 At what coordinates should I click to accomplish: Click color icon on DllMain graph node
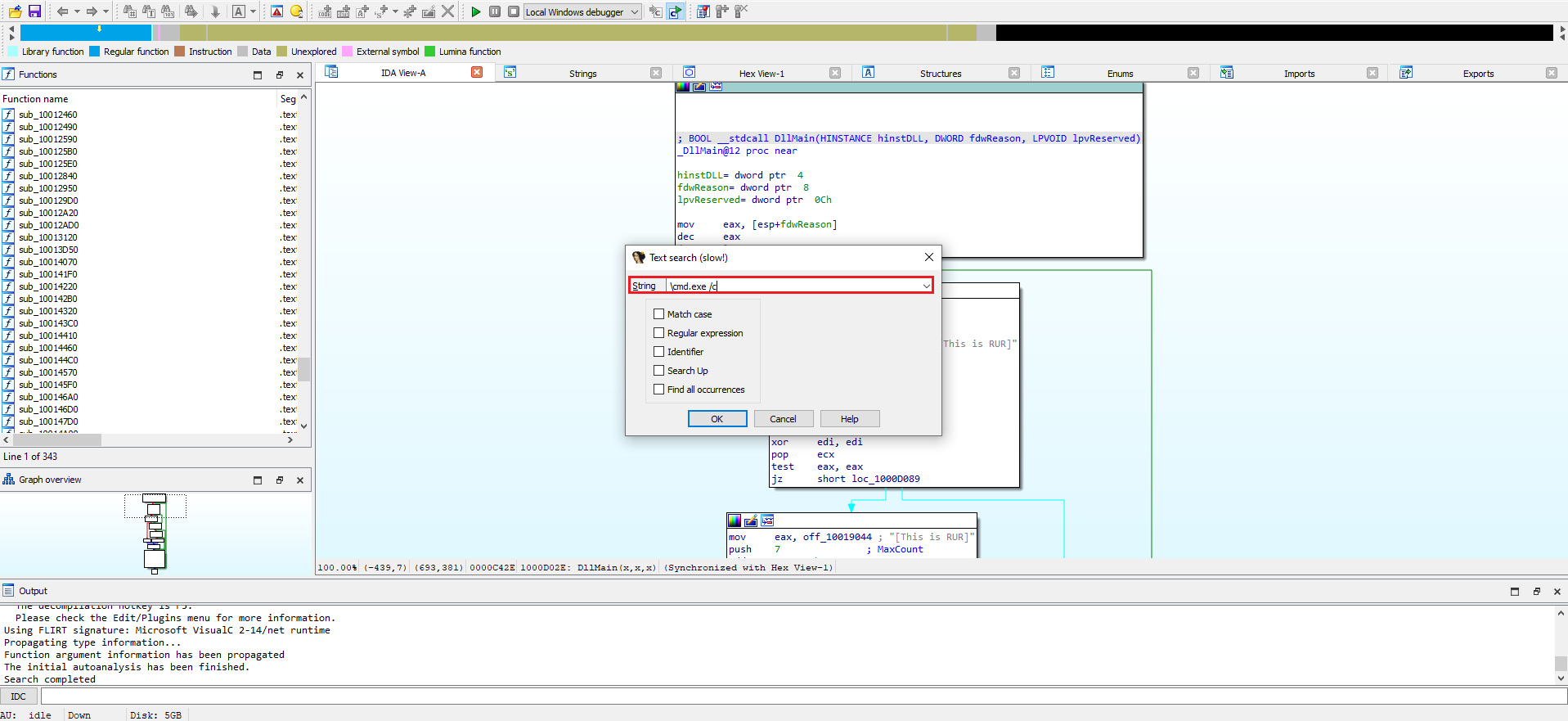point(683,87)
